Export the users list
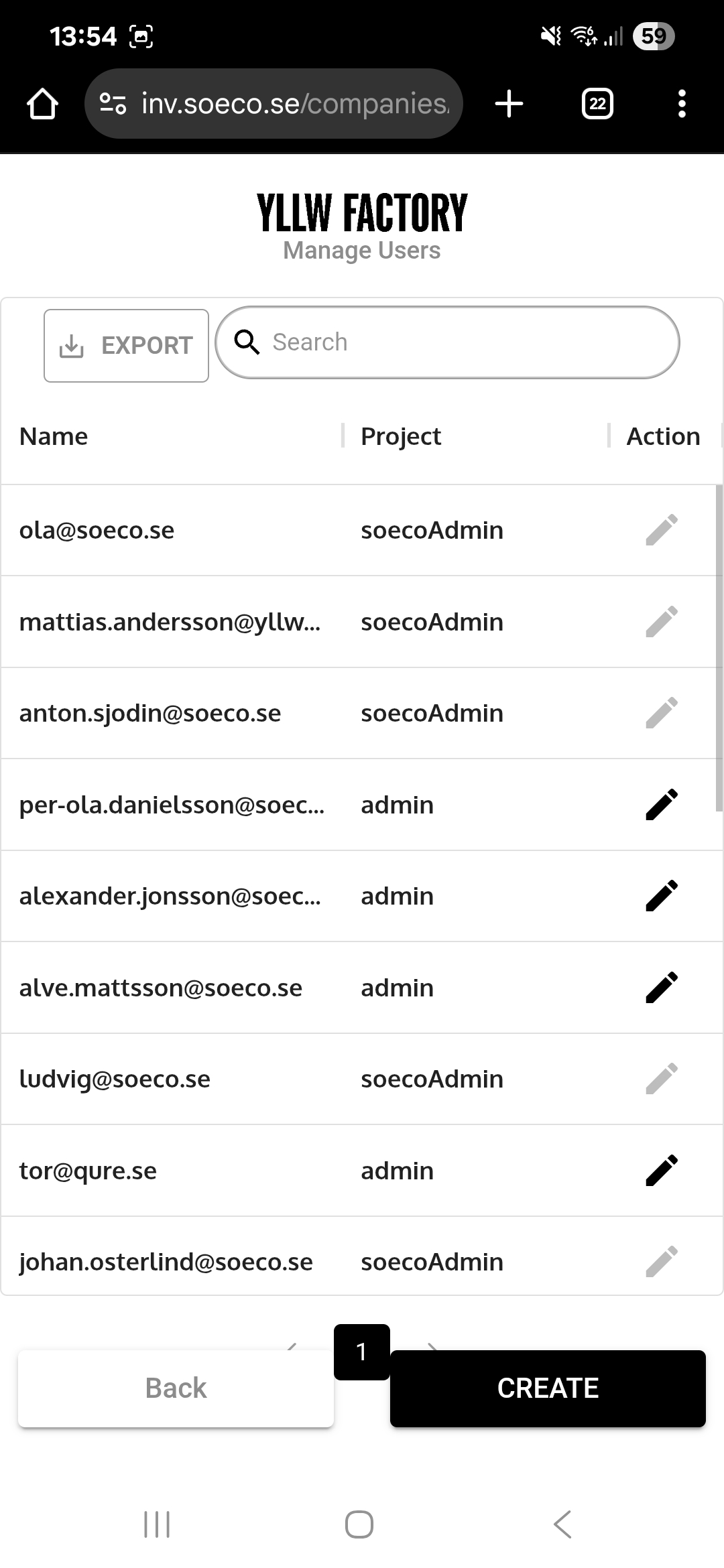This screenshot has width=724, height=1568. [126, 346]
